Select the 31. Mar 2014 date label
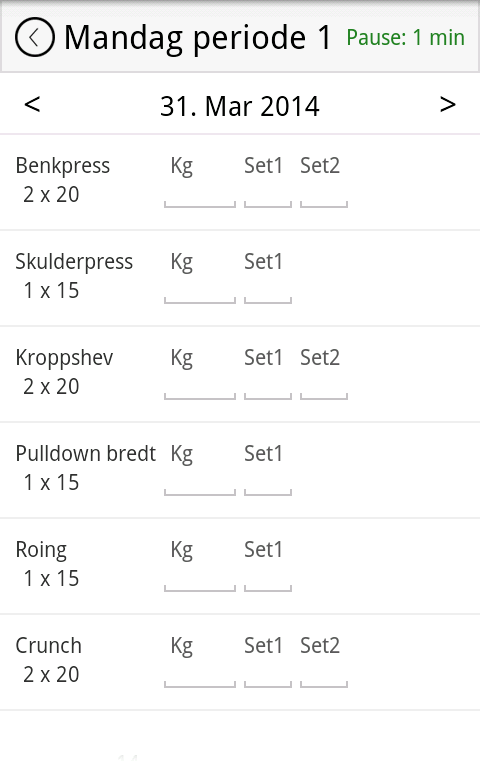Screen dimensions: 480x761 (240, 106)
